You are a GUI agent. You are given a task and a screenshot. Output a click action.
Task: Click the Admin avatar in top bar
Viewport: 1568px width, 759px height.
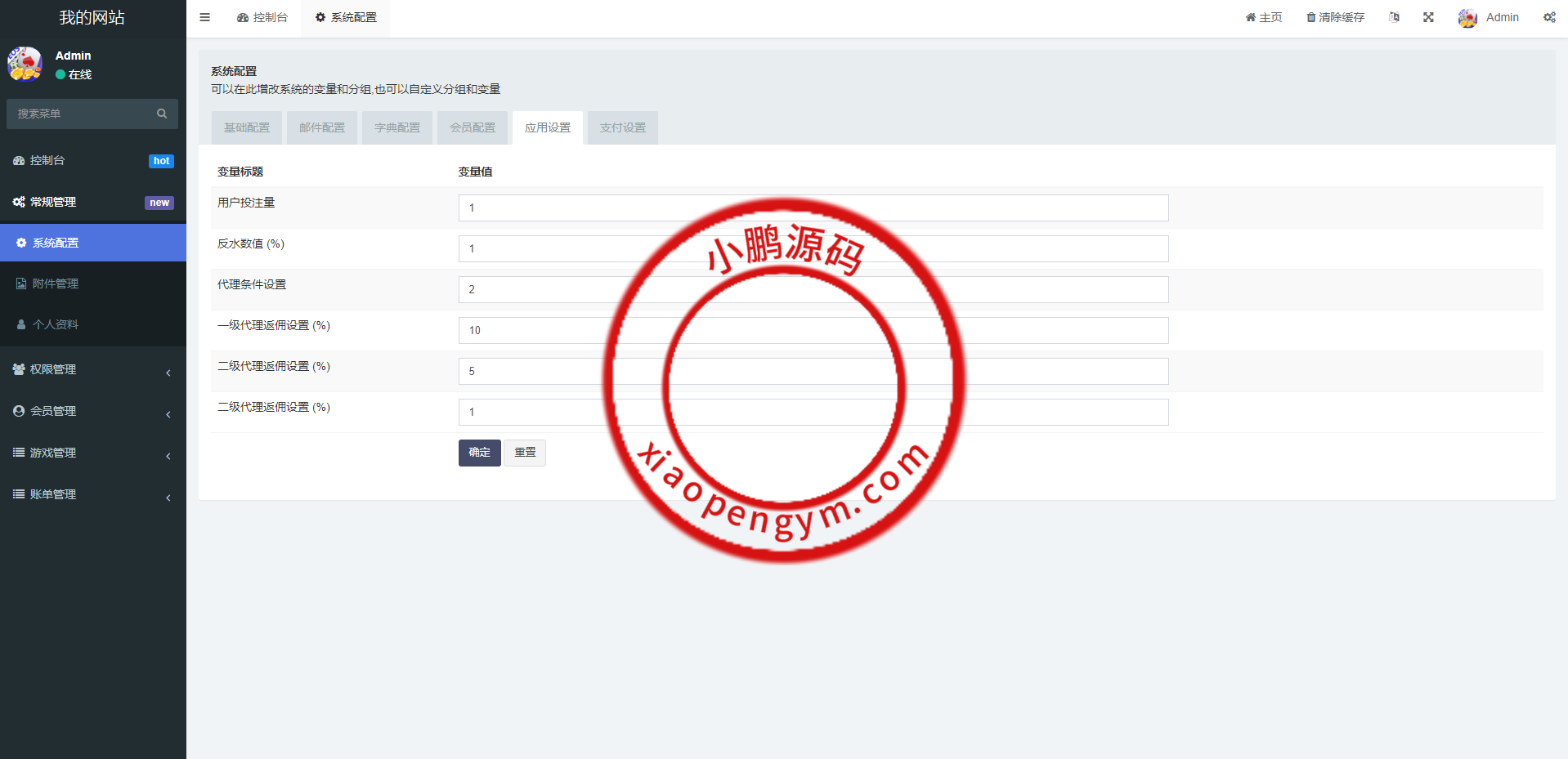1467,18
